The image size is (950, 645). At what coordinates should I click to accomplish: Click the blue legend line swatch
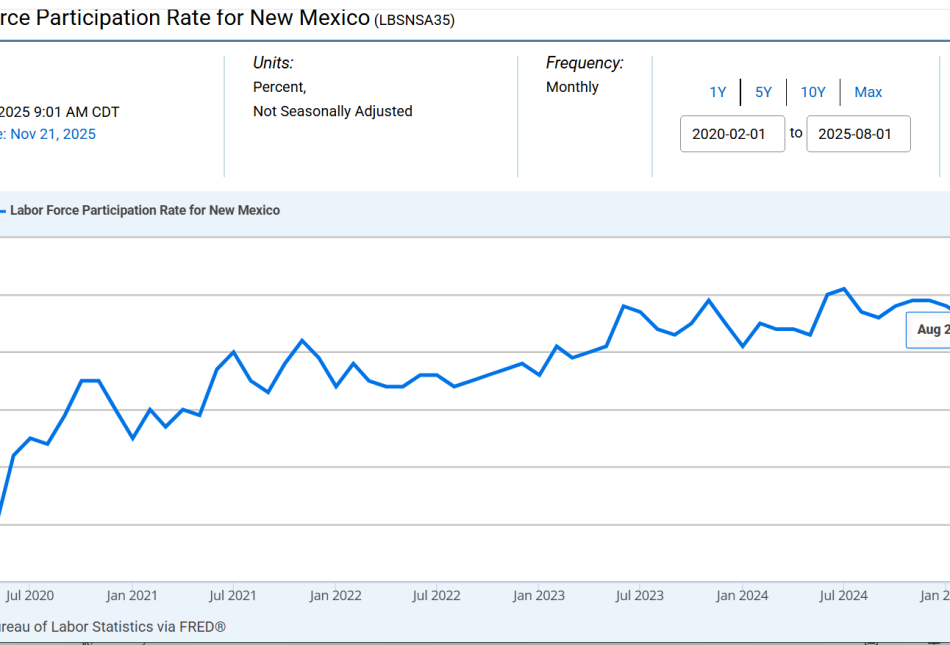pyautogui.click(x=3, y=211)
